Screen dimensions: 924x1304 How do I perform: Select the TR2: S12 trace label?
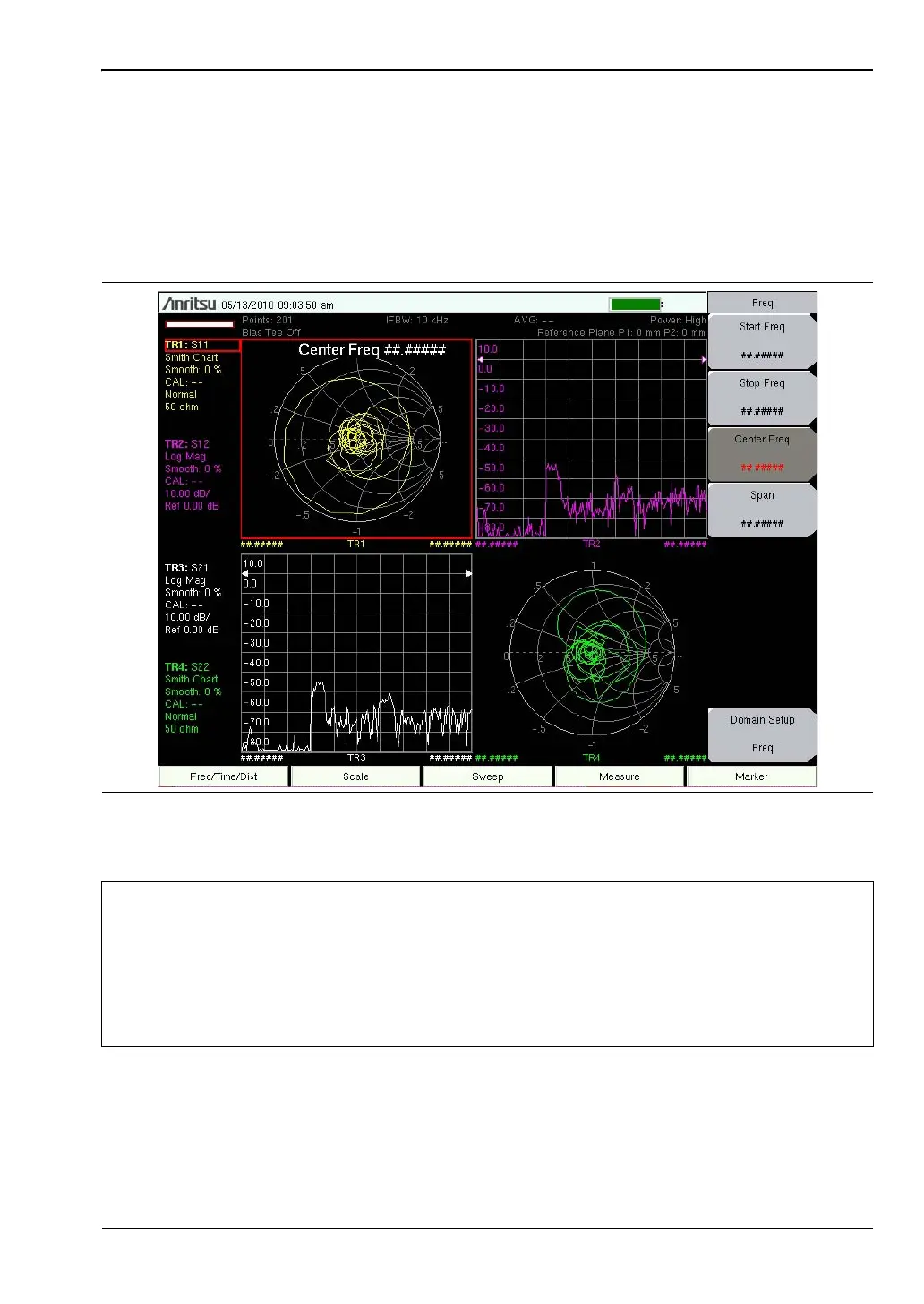point(187,444)
